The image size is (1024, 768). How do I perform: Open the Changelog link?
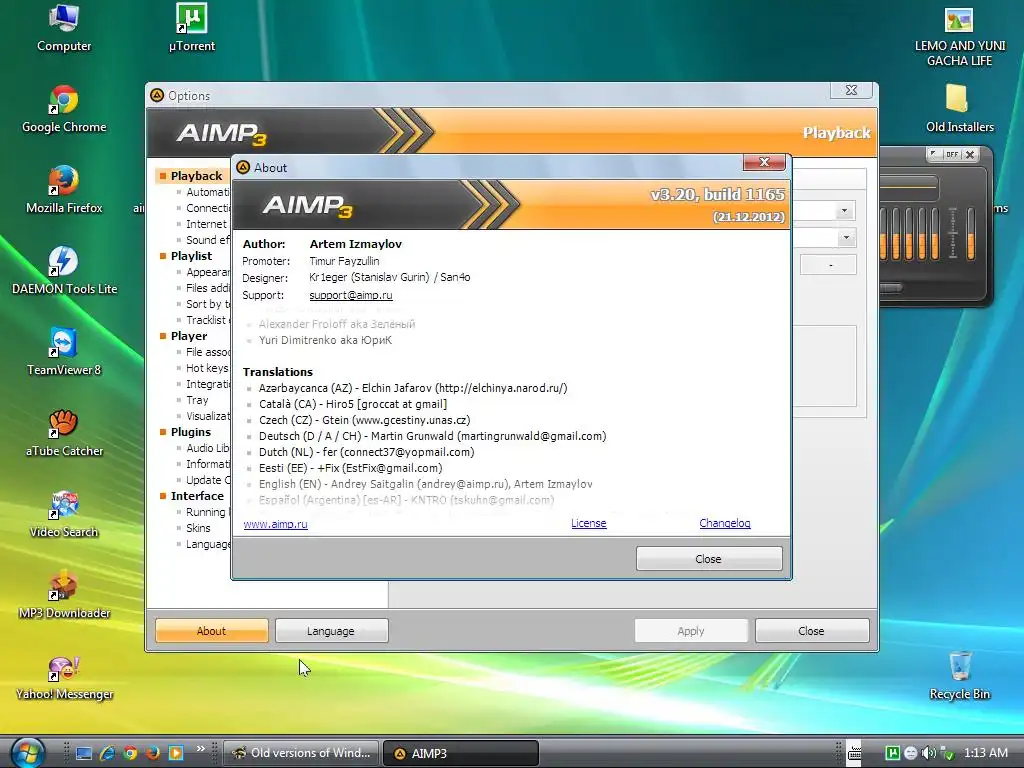[725, 523]
